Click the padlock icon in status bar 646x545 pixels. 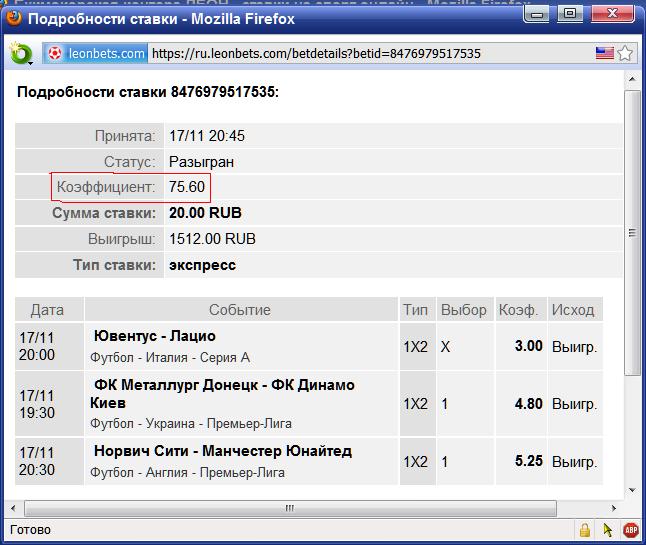tap(584, 530)
